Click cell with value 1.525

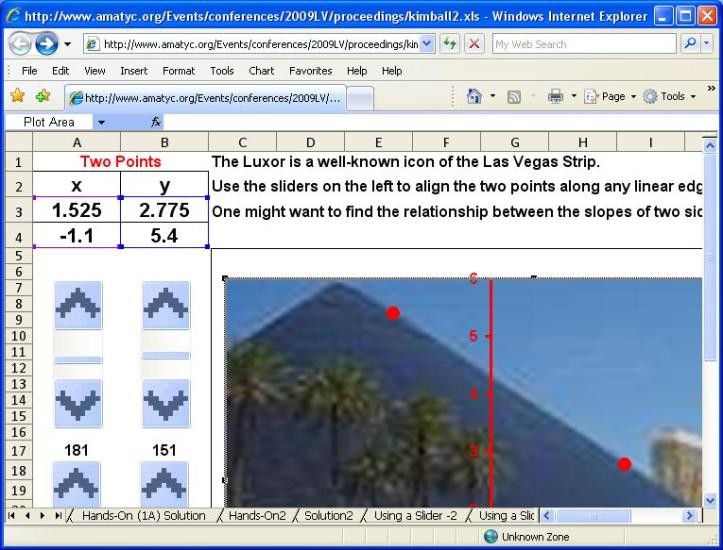[x=77, y=210]
